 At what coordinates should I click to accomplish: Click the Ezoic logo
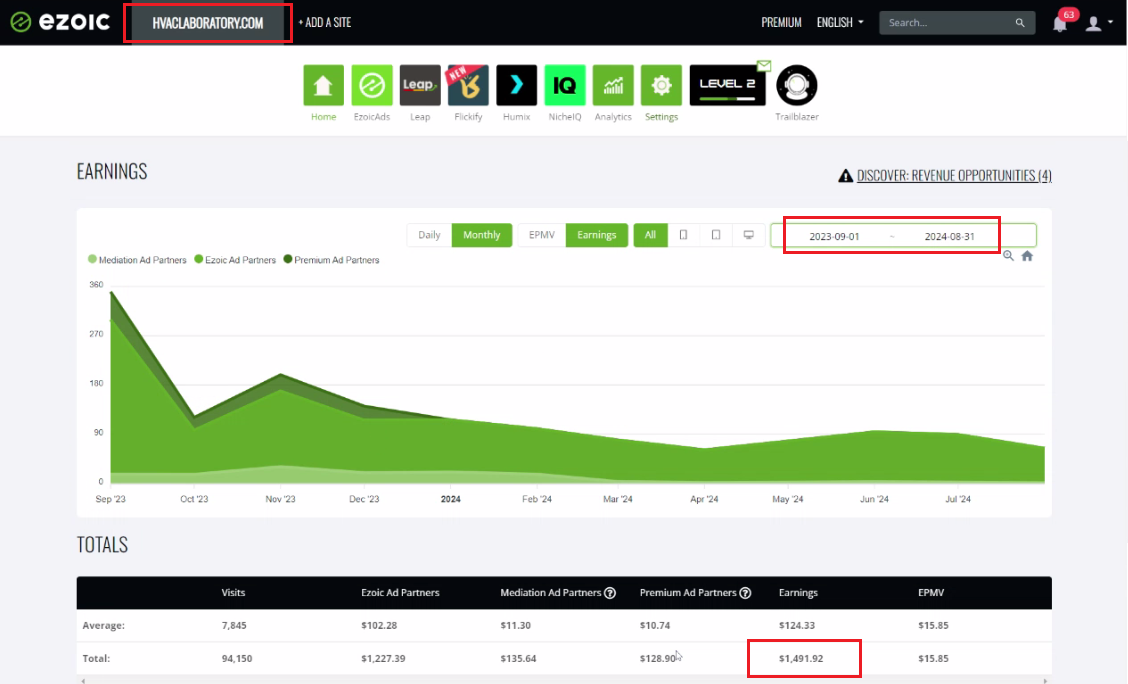pos(60,22)
